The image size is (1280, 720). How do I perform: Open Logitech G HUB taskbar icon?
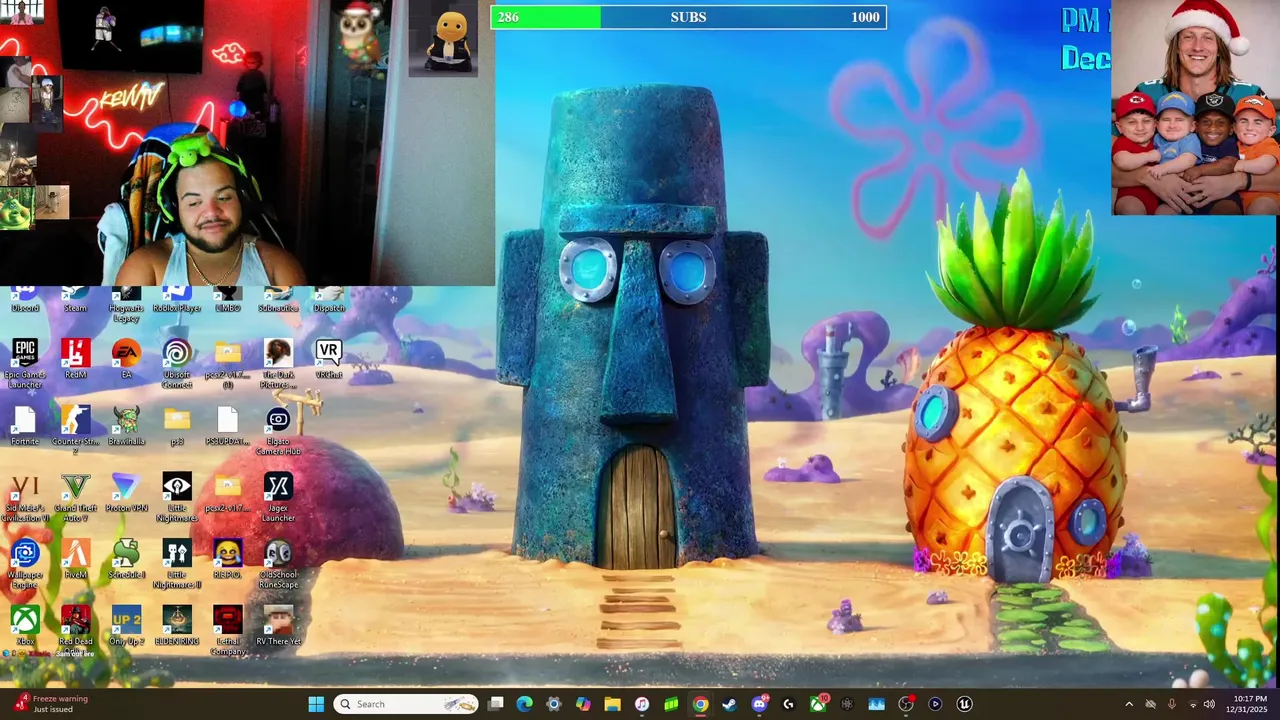(x=788, y=704)
